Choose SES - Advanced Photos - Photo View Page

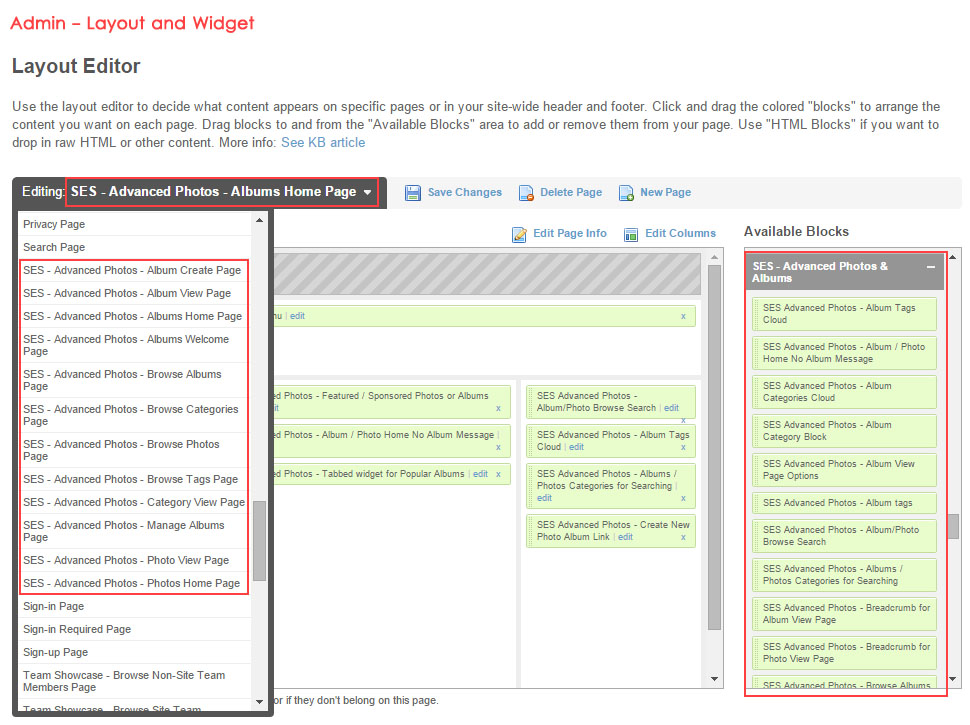click(126, 560)
